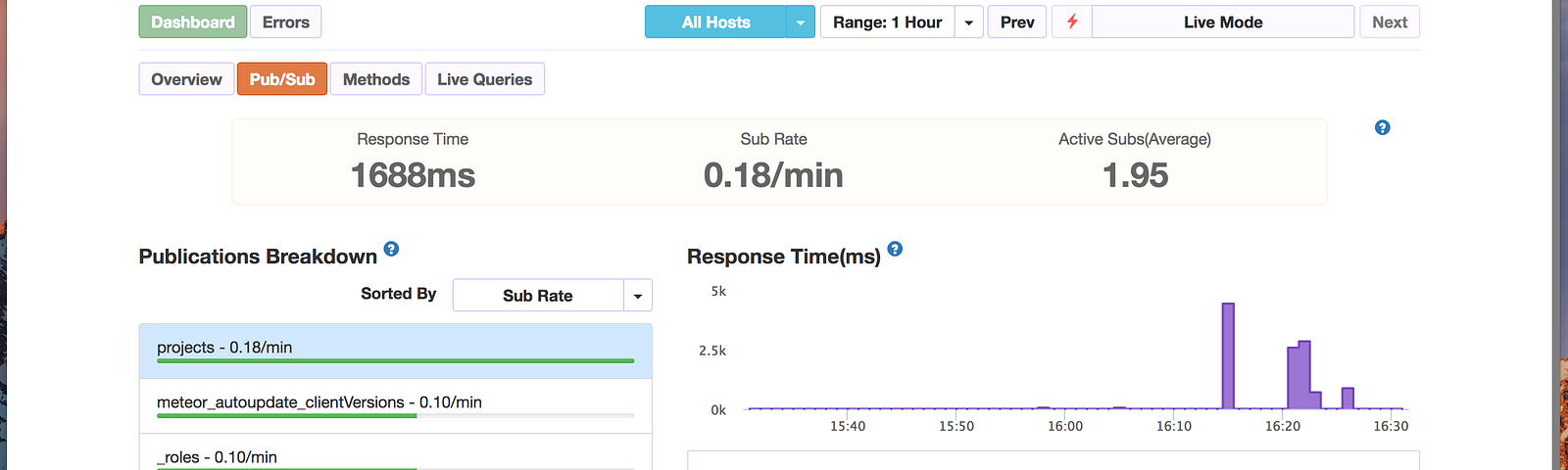Click the Publications Breakdown heading
Image resolution: width=1568 pixels, height=470 pixels.
coord(258,257)
